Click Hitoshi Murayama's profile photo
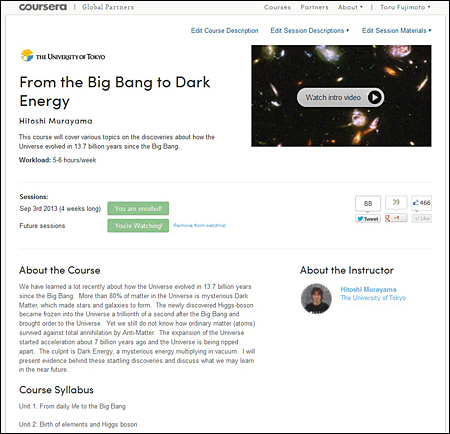This screenshot has height=434, width=450. click(x=316, y=299)
